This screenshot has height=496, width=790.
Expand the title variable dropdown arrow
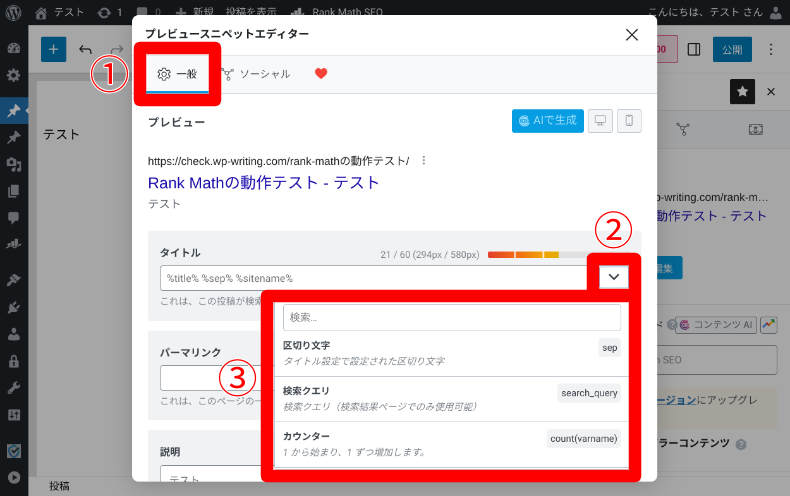613,277
